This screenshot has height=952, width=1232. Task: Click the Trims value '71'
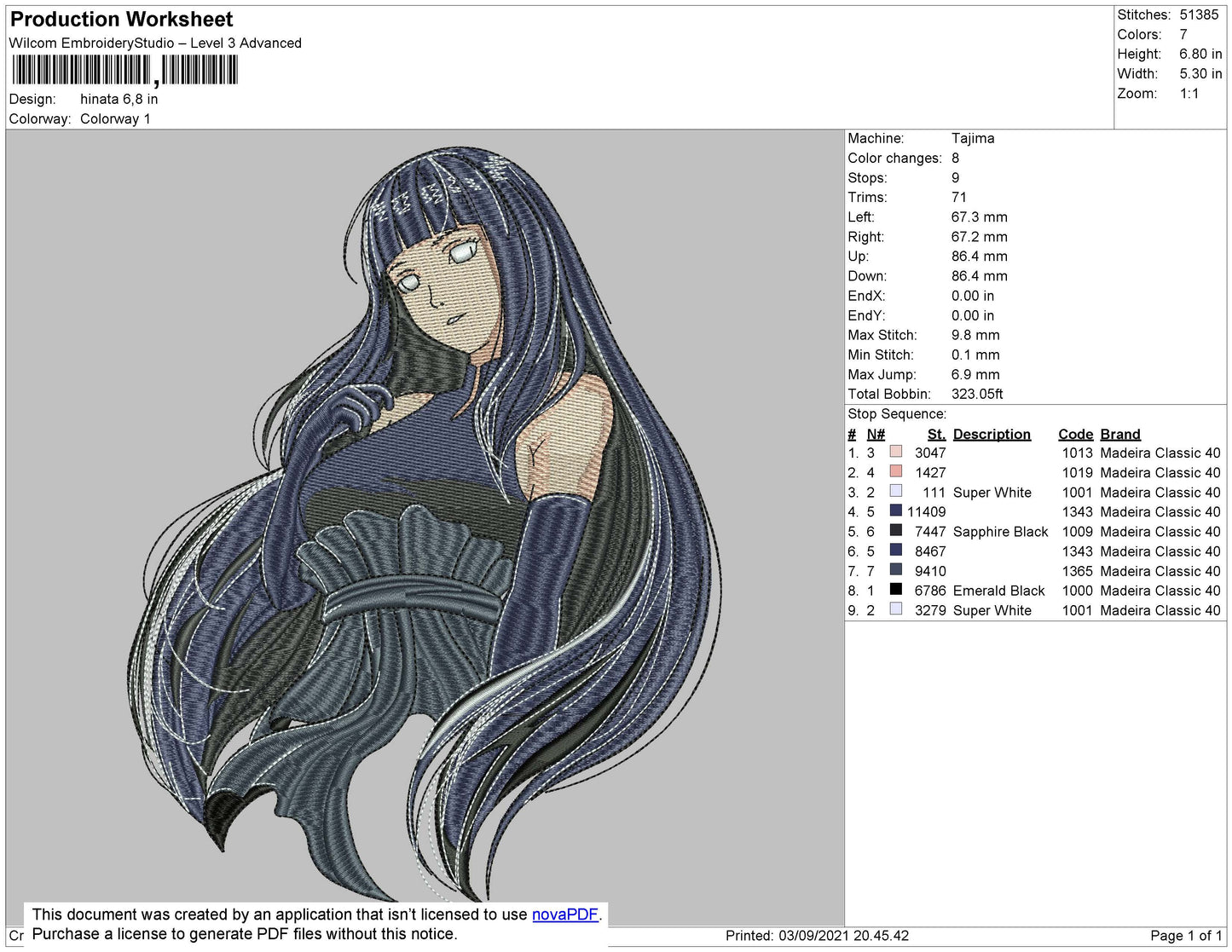point(959,197)
